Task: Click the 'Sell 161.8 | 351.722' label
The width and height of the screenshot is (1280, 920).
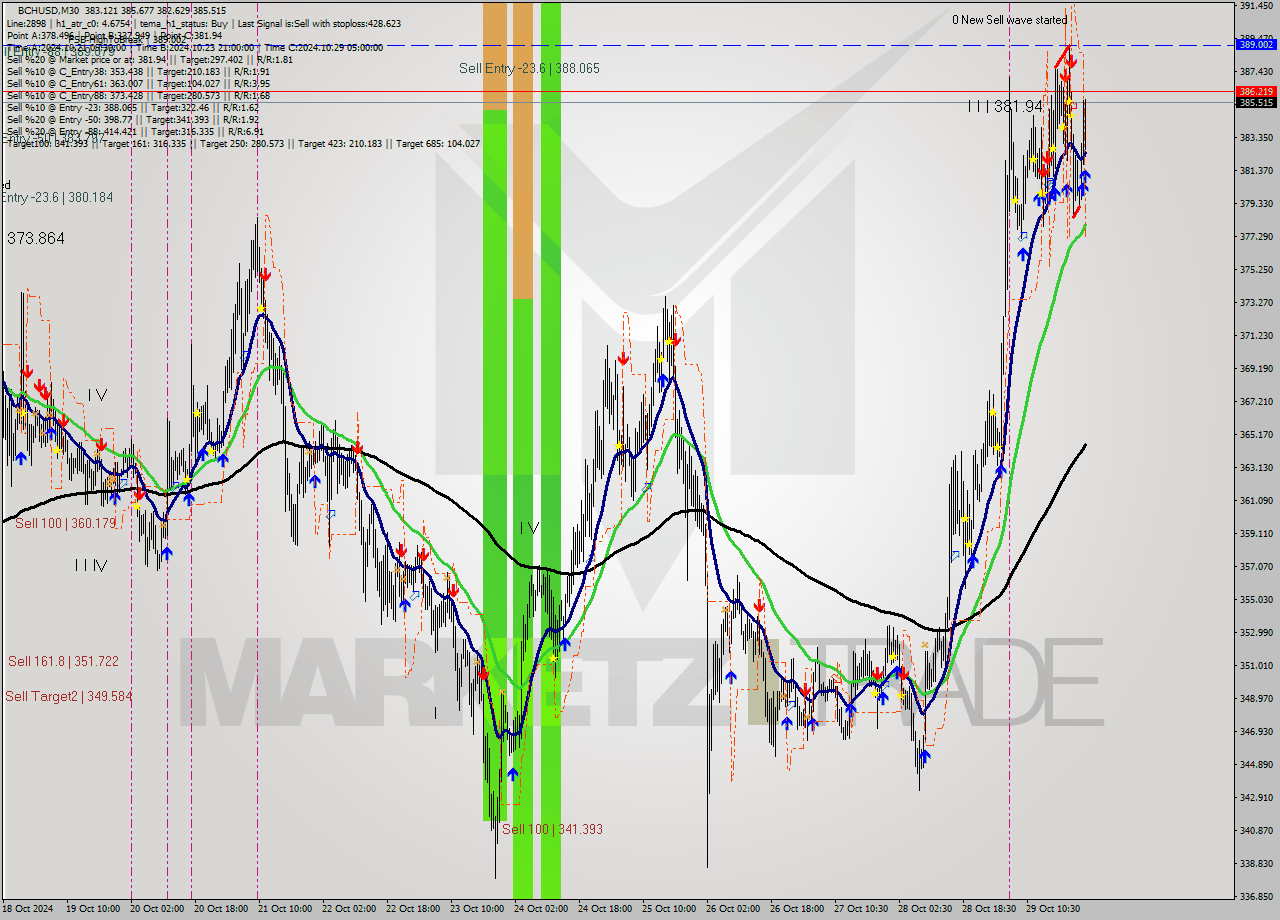Action: 63,661
